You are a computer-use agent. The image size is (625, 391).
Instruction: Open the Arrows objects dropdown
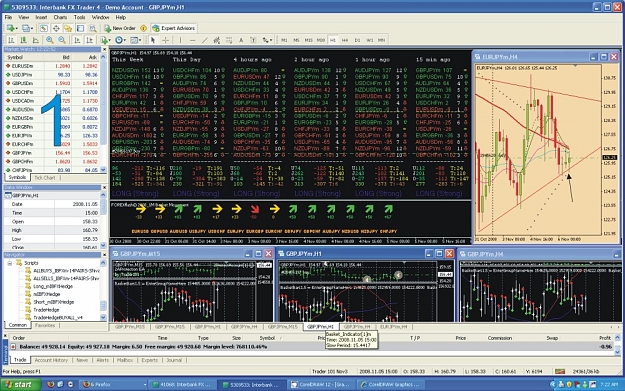267,40
